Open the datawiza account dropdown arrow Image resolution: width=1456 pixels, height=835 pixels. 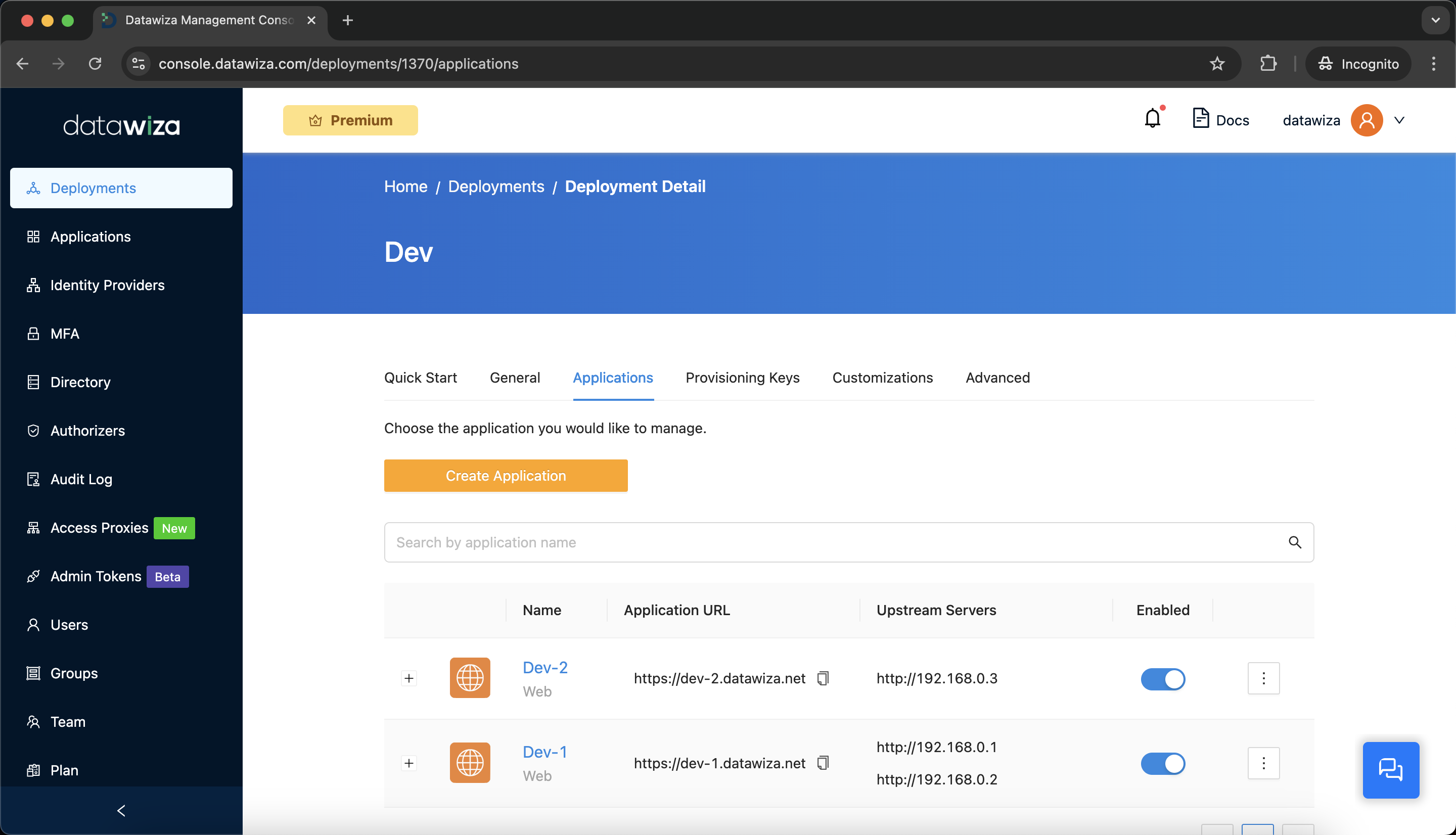[1399, 120]
